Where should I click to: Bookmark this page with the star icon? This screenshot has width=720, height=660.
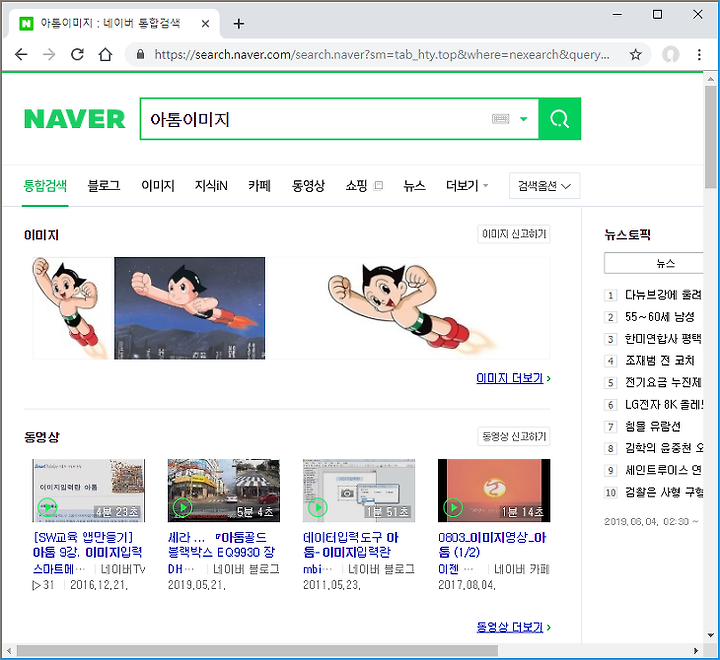pos(636,55)
